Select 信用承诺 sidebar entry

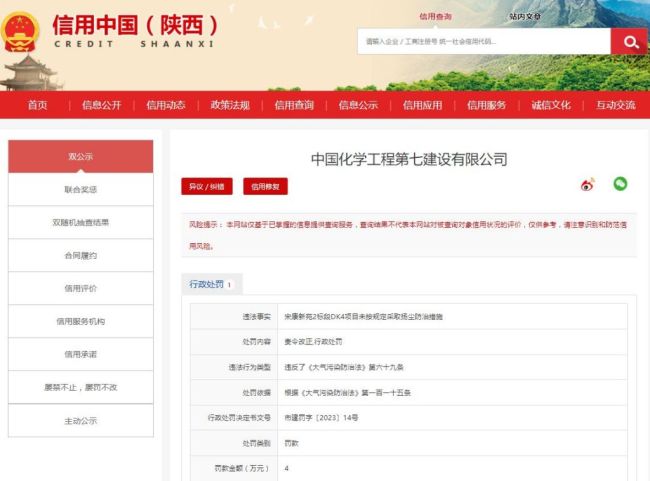81,354
